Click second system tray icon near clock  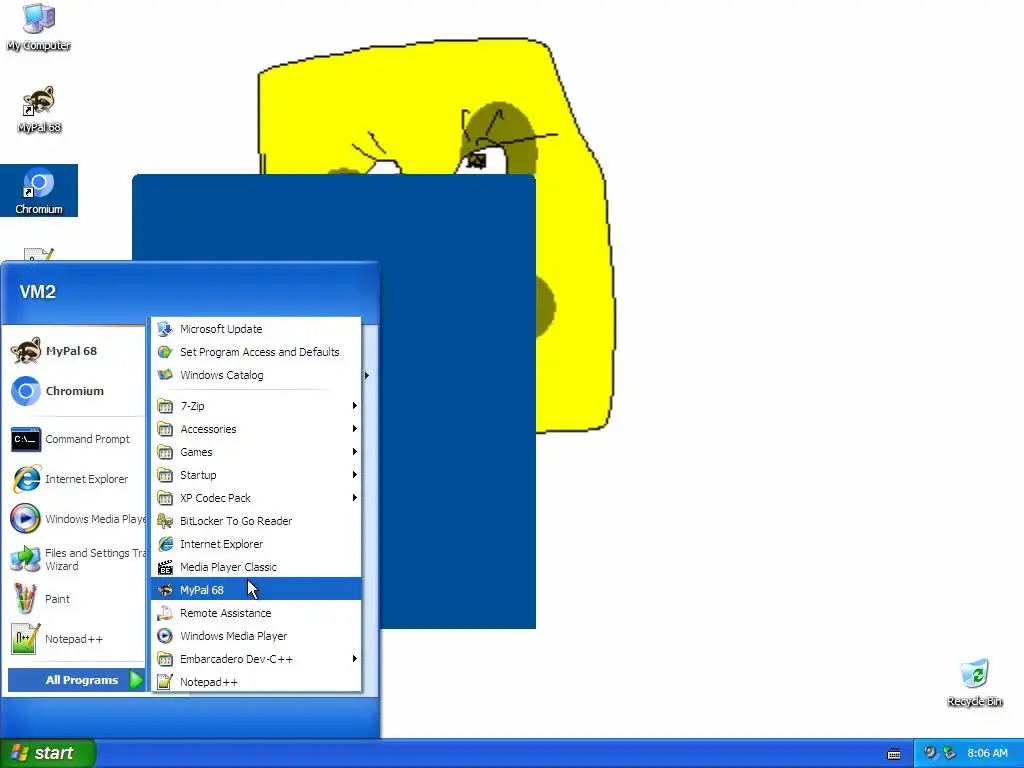point(950,753)
